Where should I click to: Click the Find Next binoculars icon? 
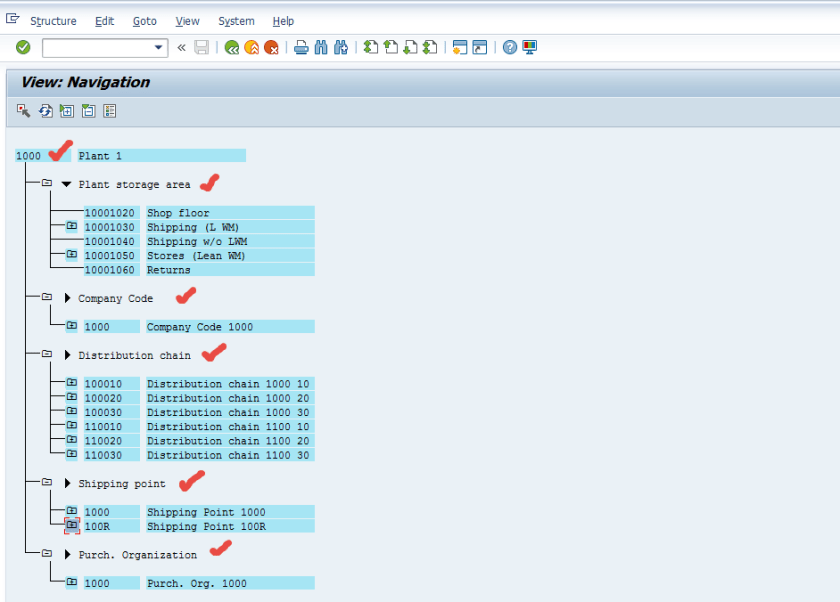341,48
